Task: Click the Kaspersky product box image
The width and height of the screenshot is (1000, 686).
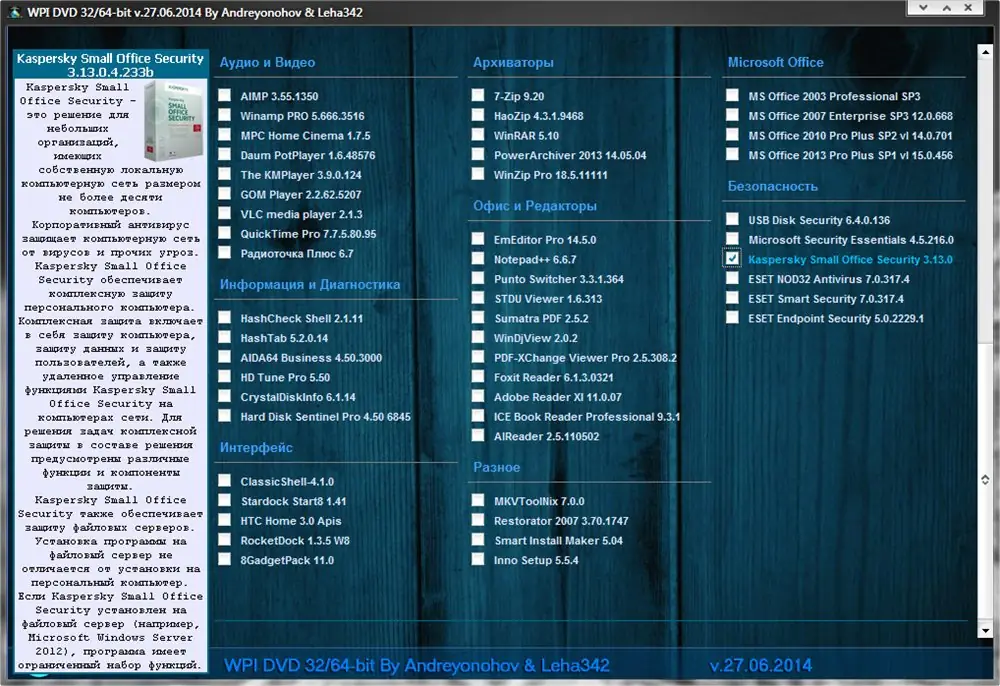Action: coord(173,120)
